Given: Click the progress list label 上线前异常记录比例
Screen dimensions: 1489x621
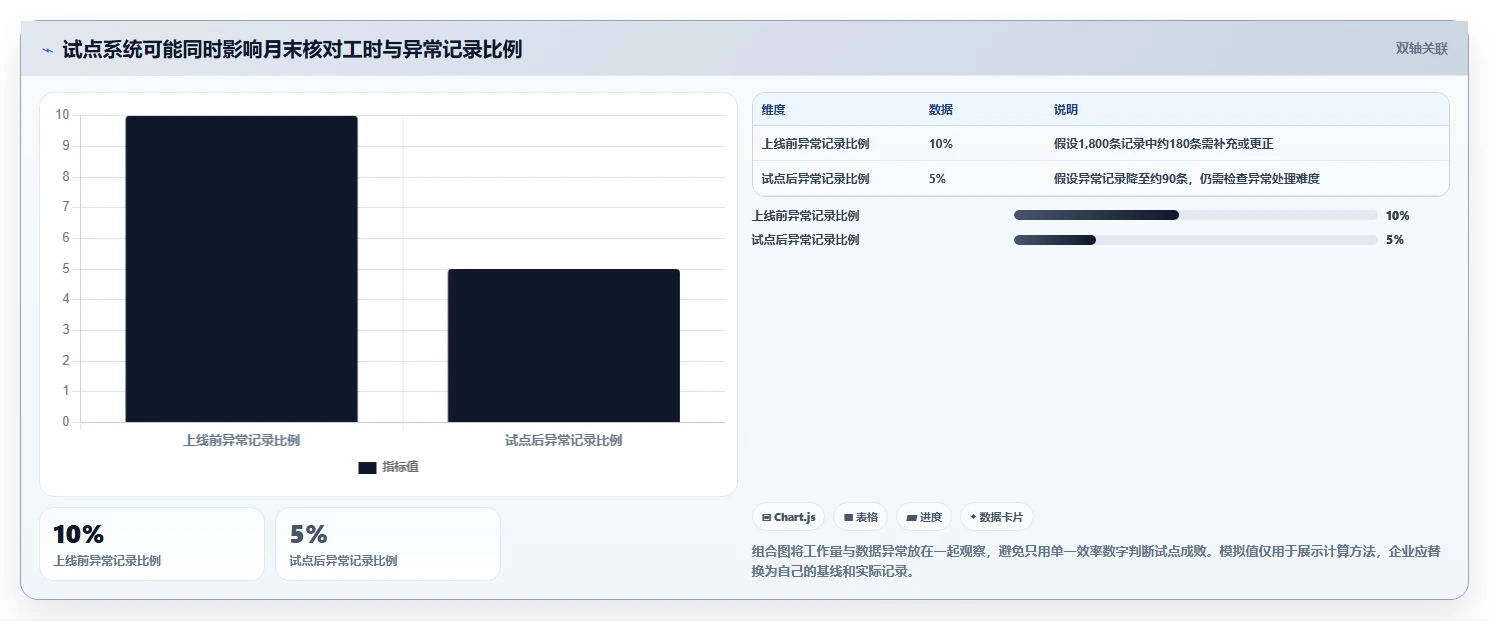Looking at the screenshot, I should pos(806,215).
